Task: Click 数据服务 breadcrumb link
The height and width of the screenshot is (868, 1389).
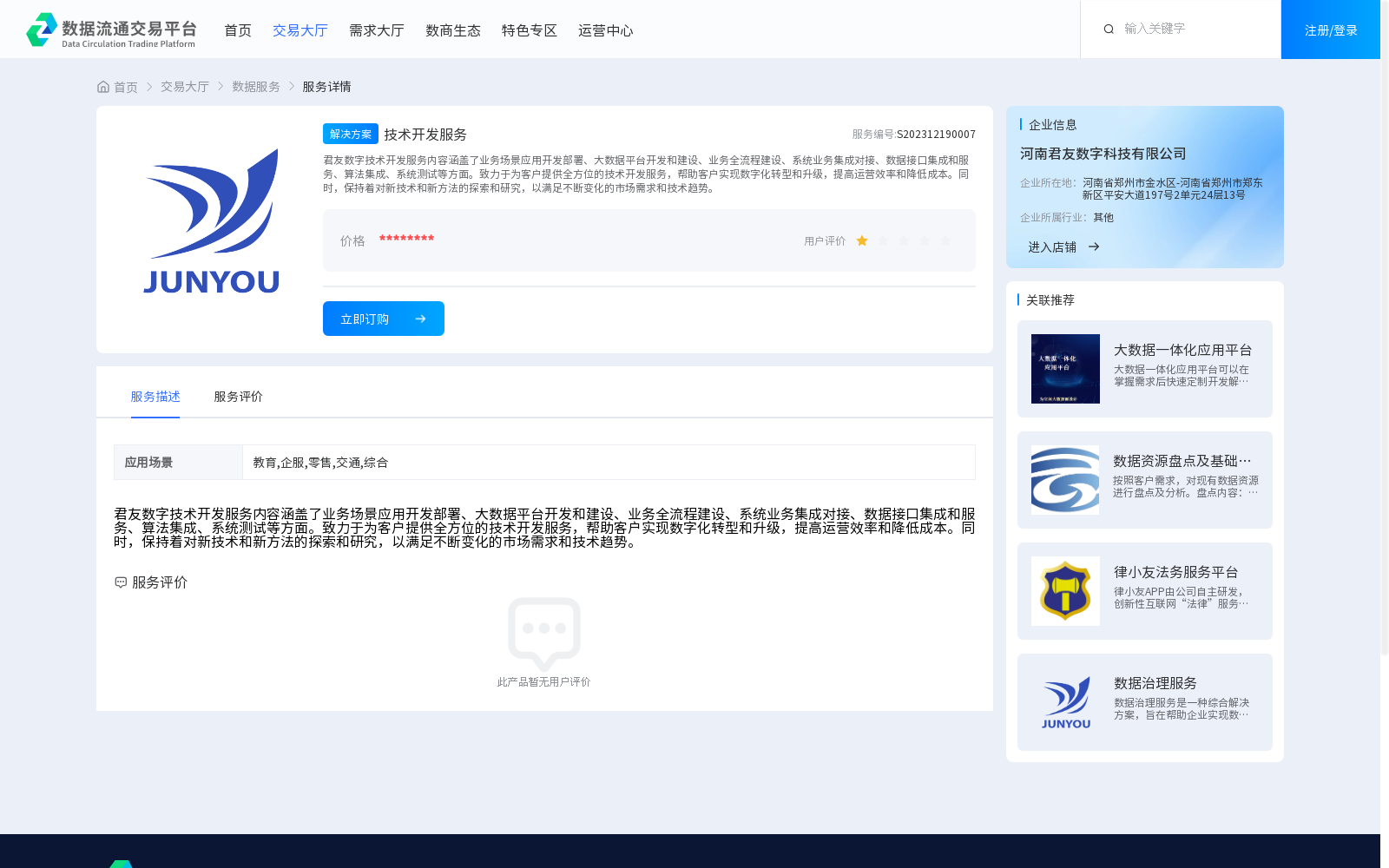Action: pos(256,87)
